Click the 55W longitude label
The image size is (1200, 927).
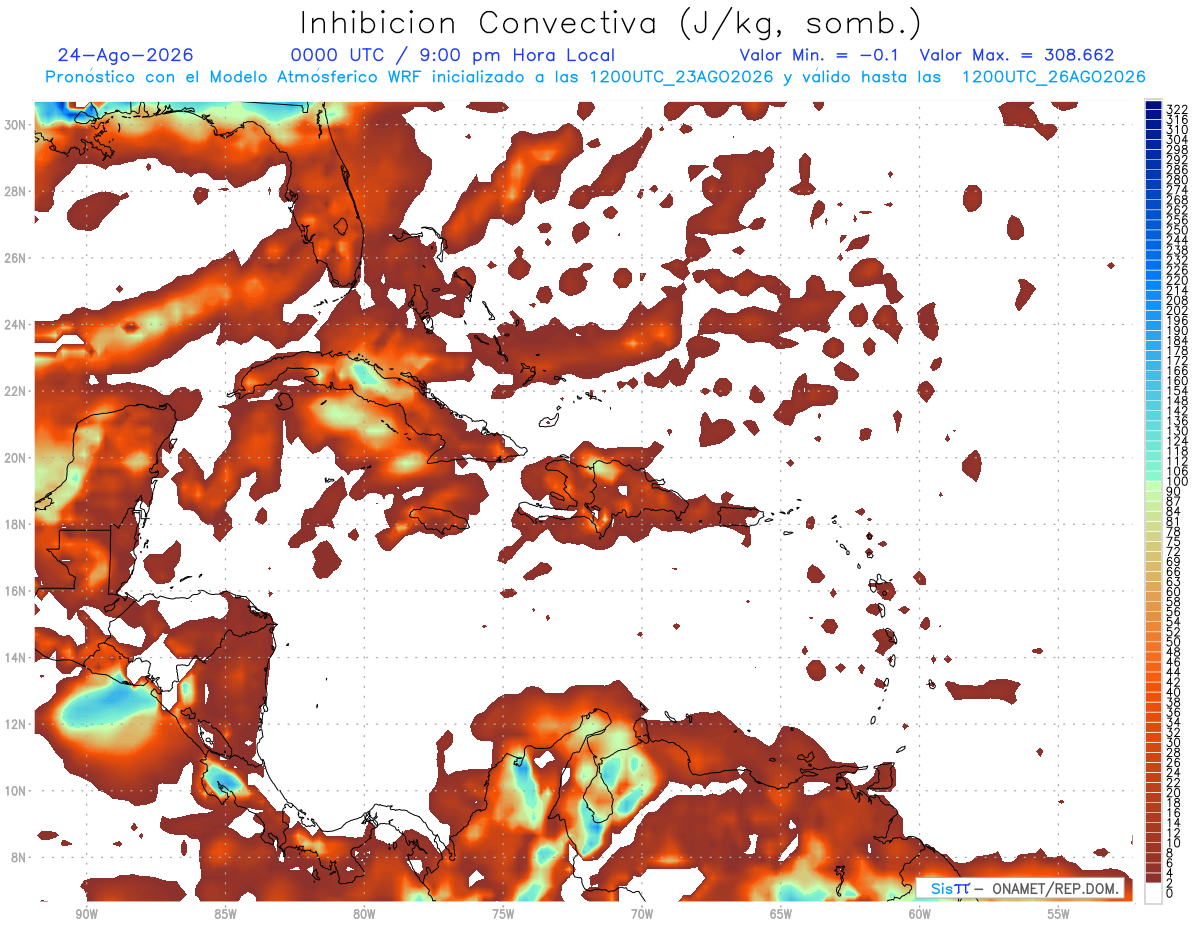[1059, 914]
